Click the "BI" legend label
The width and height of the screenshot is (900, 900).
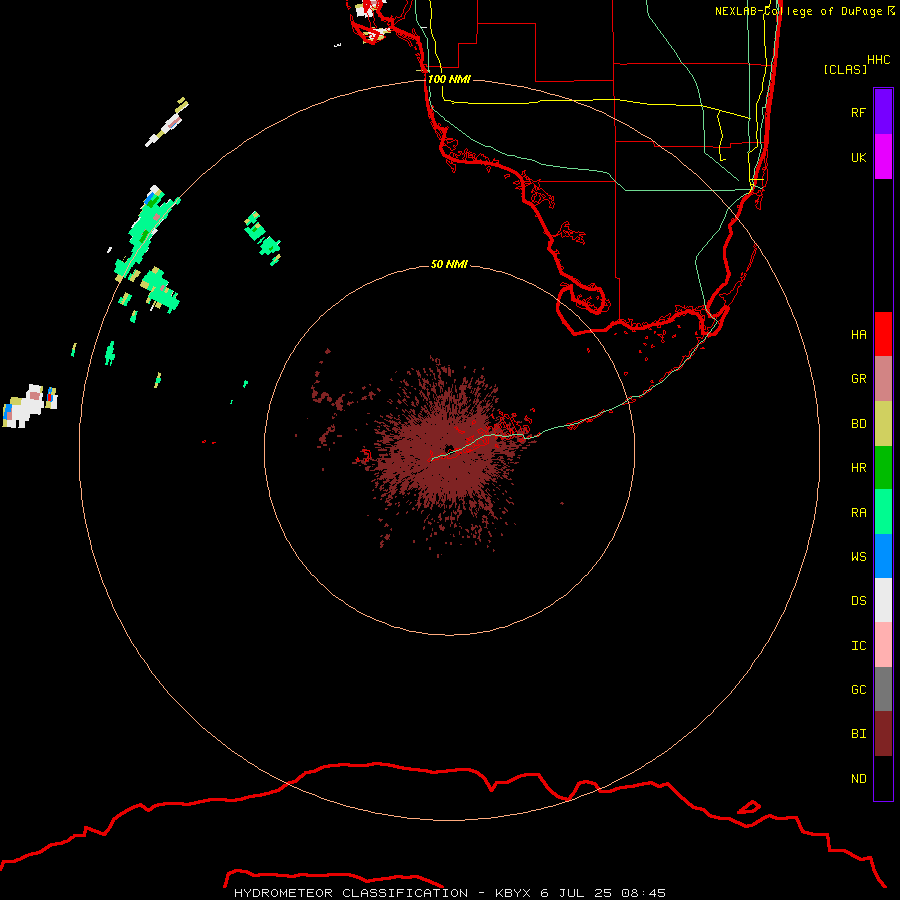[858, 734]
